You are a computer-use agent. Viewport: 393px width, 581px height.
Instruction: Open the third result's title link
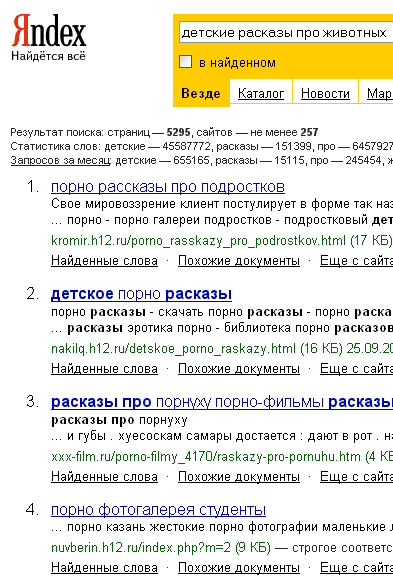(222, 402)
